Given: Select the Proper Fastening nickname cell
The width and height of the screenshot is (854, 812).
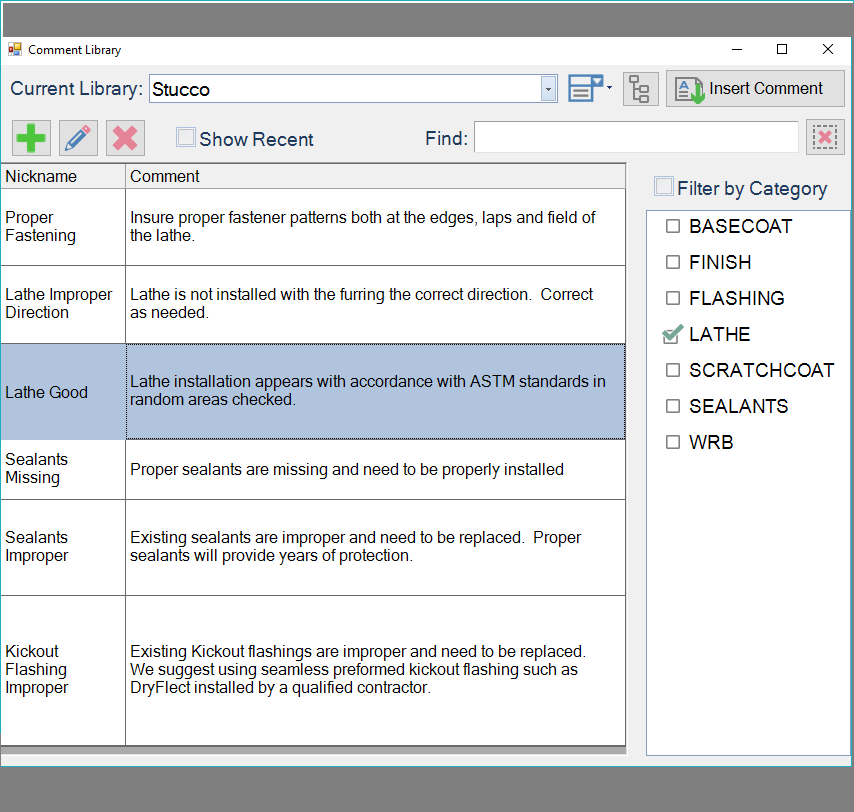Looking at the screenshot, I should tap(63, 227).
